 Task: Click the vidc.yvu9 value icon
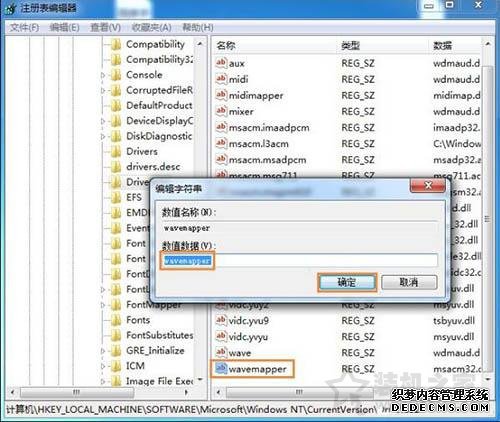[x=221, y=320]
